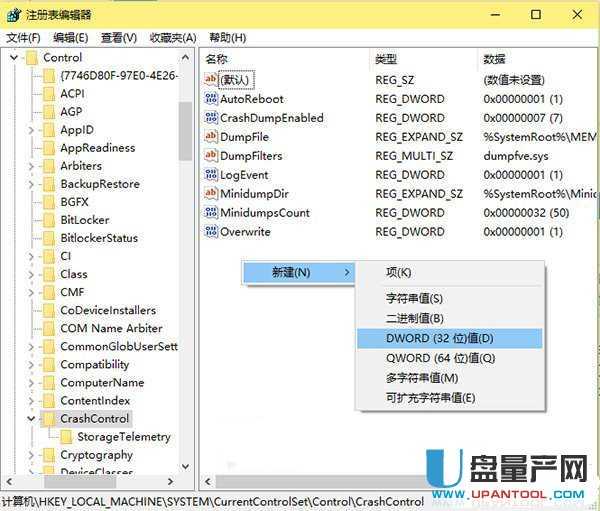Click the Registry Editor app icon in title bar

13,14
